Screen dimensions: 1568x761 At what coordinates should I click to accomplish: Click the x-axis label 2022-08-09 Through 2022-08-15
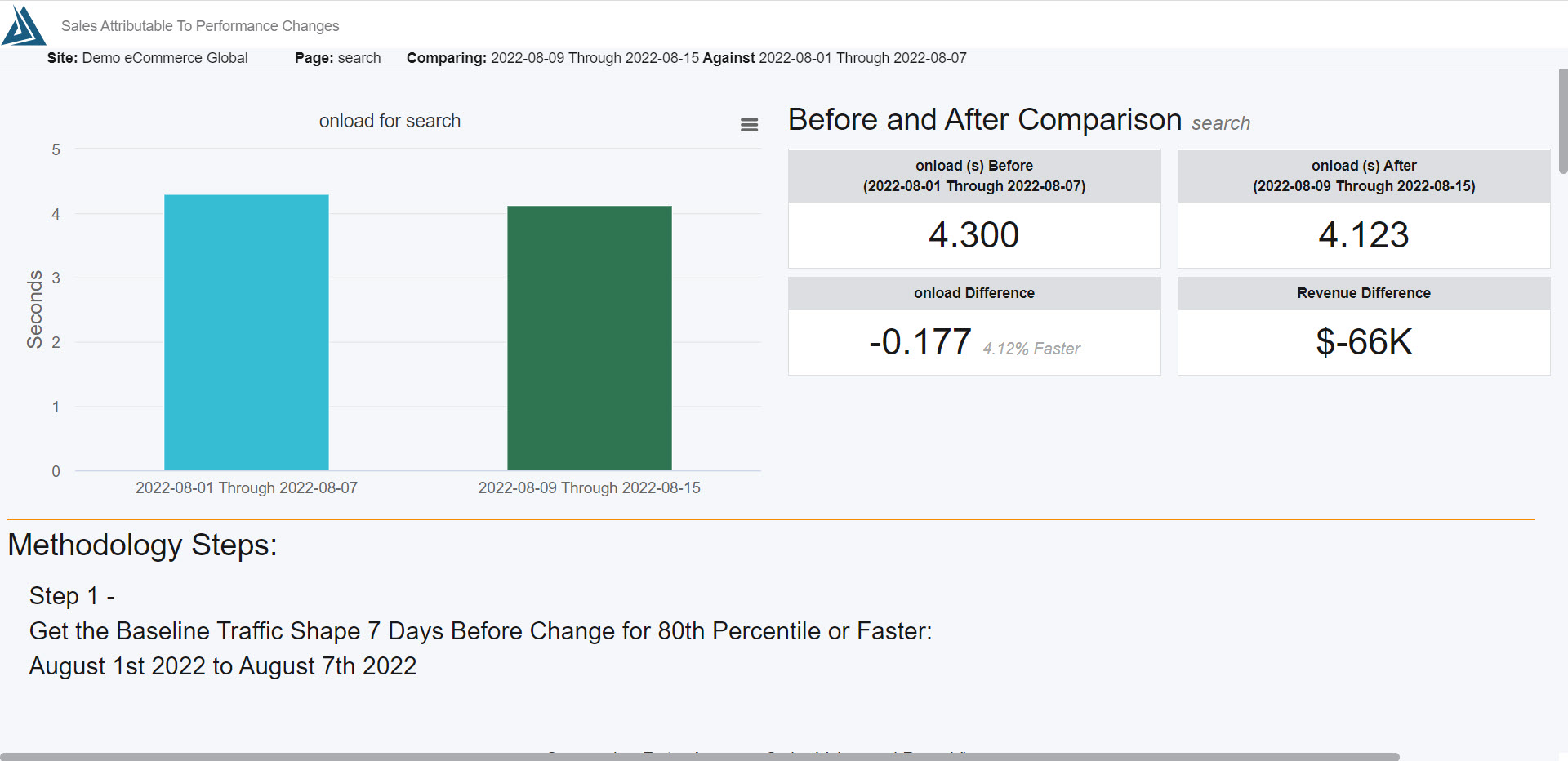tap(590, 487)
